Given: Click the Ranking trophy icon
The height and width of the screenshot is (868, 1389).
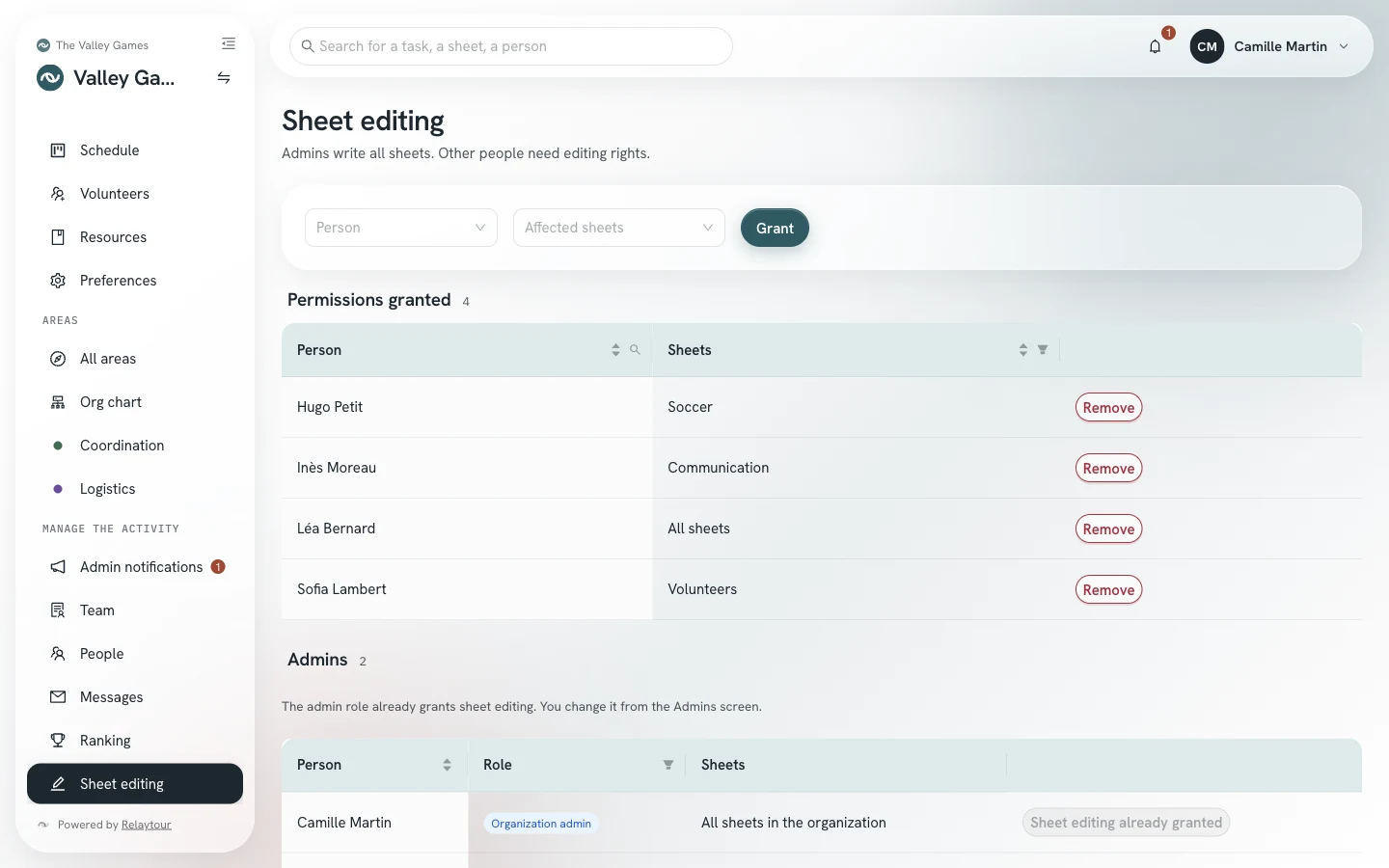Looking at the screenshot, I should coord(58,741).
